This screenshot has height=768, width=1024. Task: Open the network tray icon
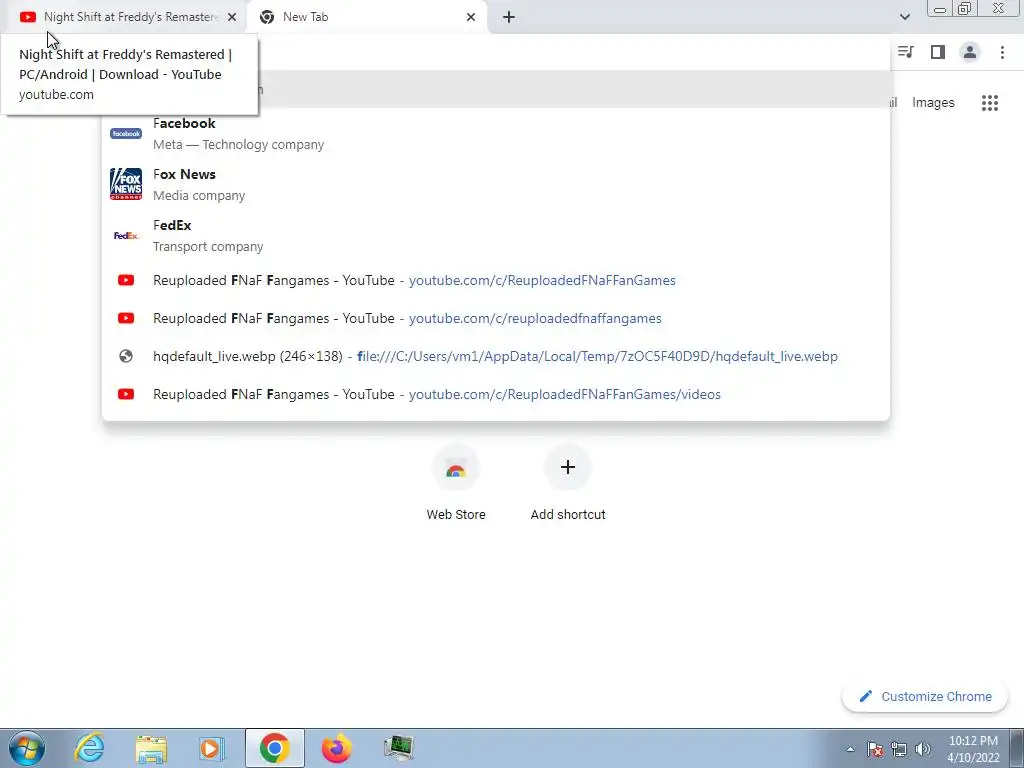coord(899,749)
